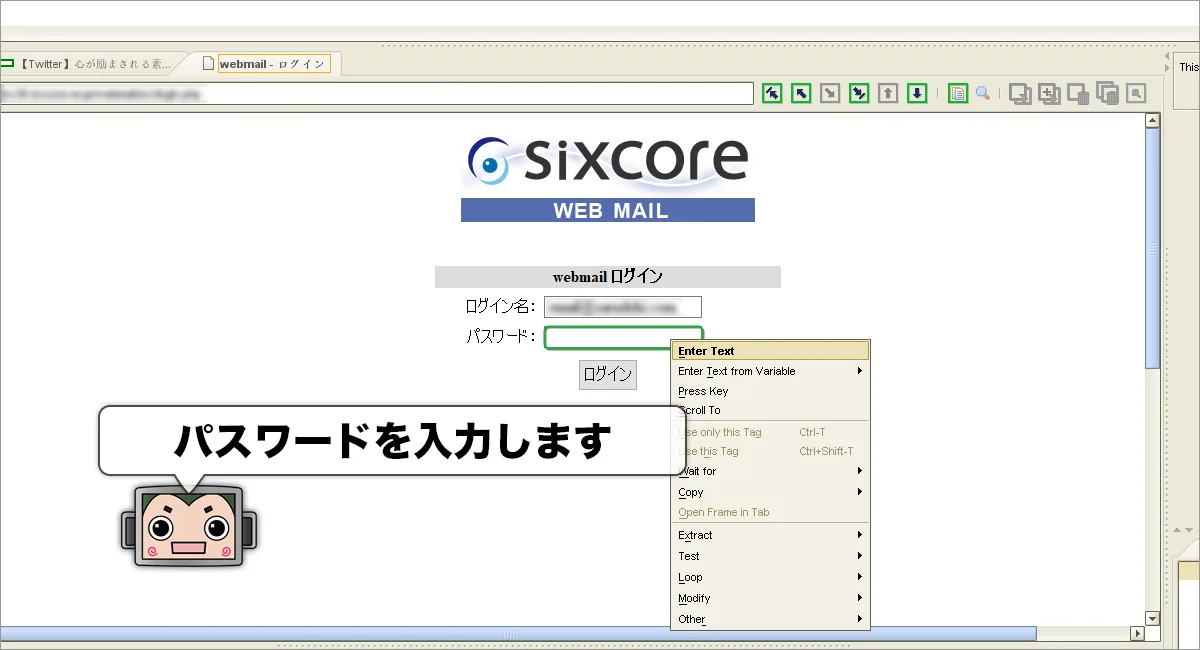Image resolution: width=1200 pixels, height=650 pixels.
Task: Click the WEB MAIL banner
Action: (608, 210)
